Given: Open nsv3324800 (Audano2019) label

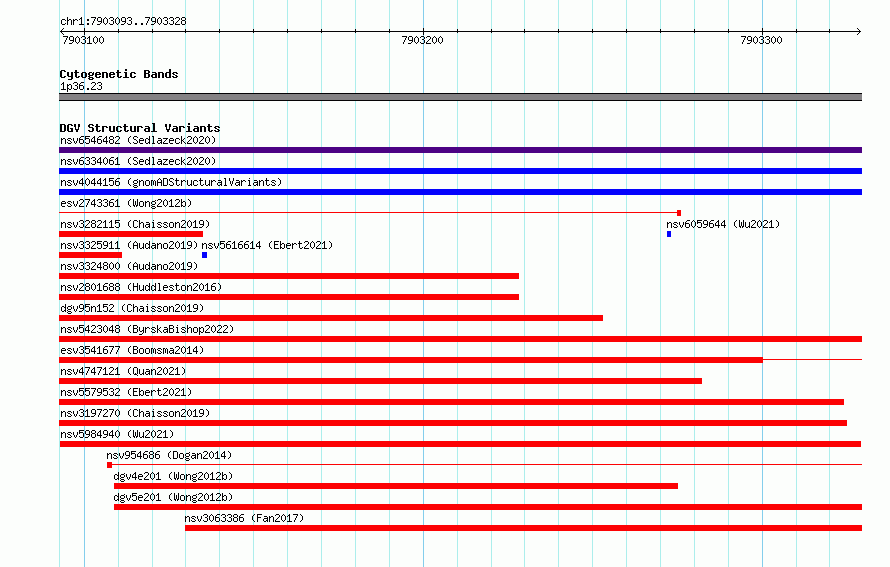Looking at the screenshot, I should click(129, 266).
